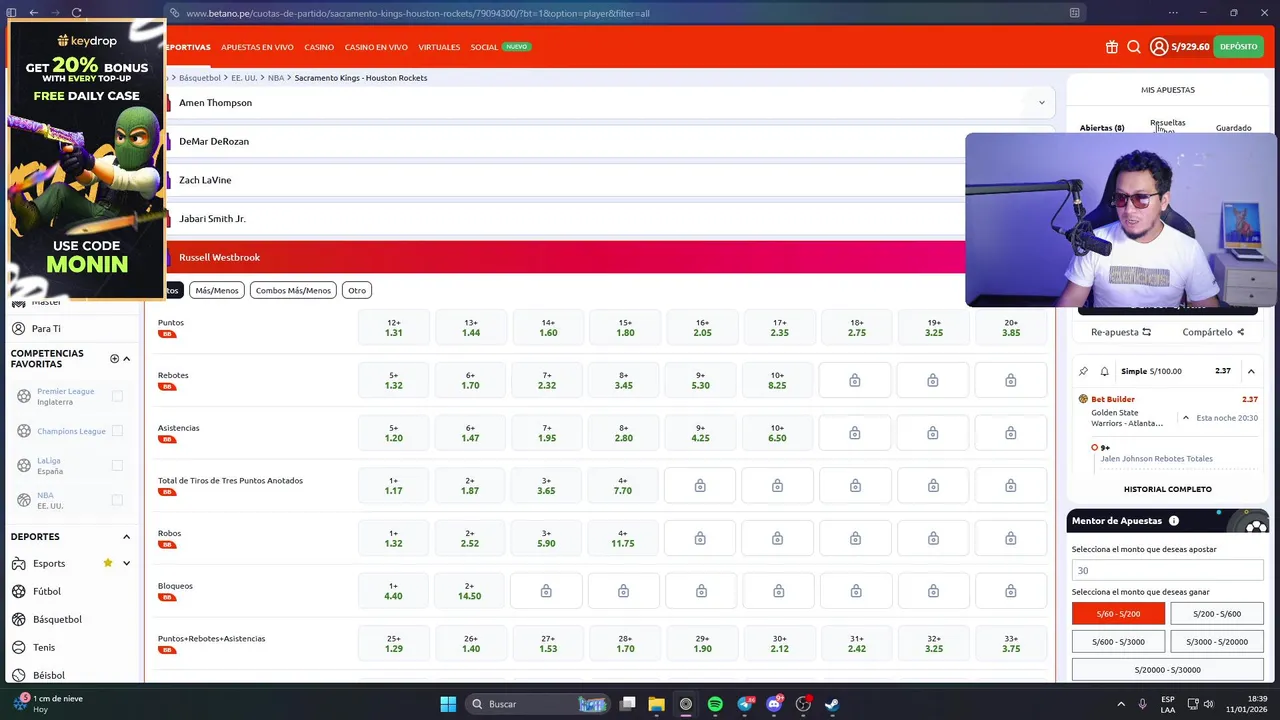Click the Windows taskbar Buscar search box
Screen dimensions: 1280x720
538,704
